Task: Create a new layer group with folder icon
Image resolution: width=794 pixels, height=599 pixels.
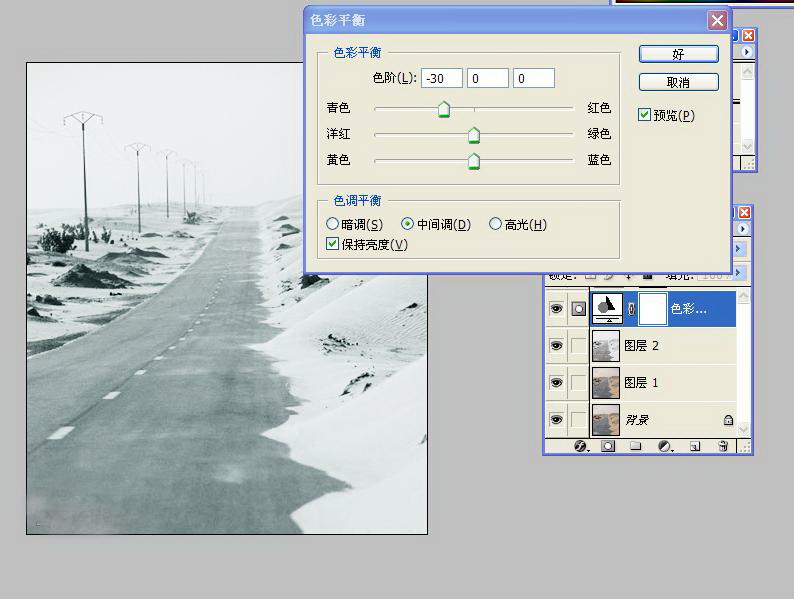Action: (x=635, y=447)
